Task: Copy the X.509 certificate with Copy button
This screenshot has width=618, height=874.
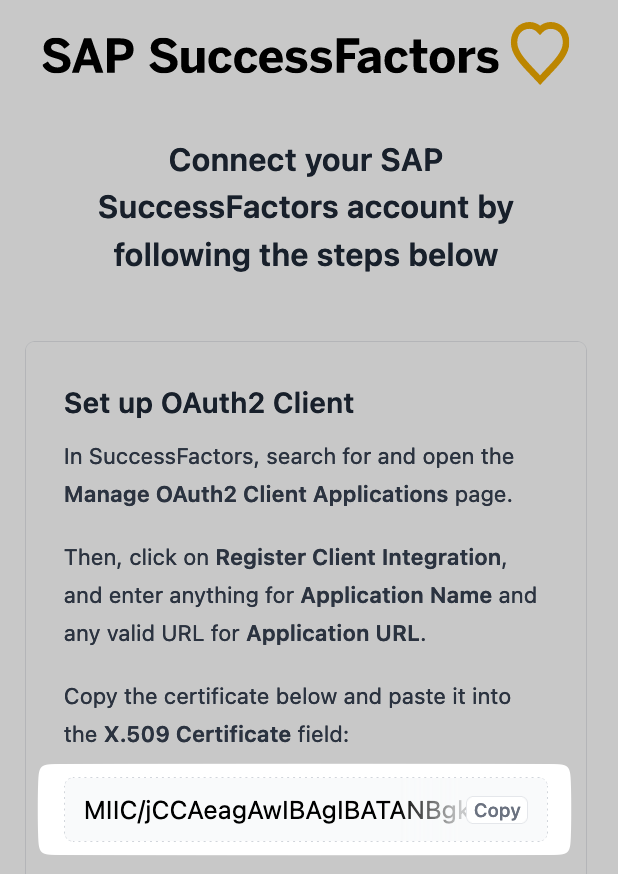Action: [497, 810]
